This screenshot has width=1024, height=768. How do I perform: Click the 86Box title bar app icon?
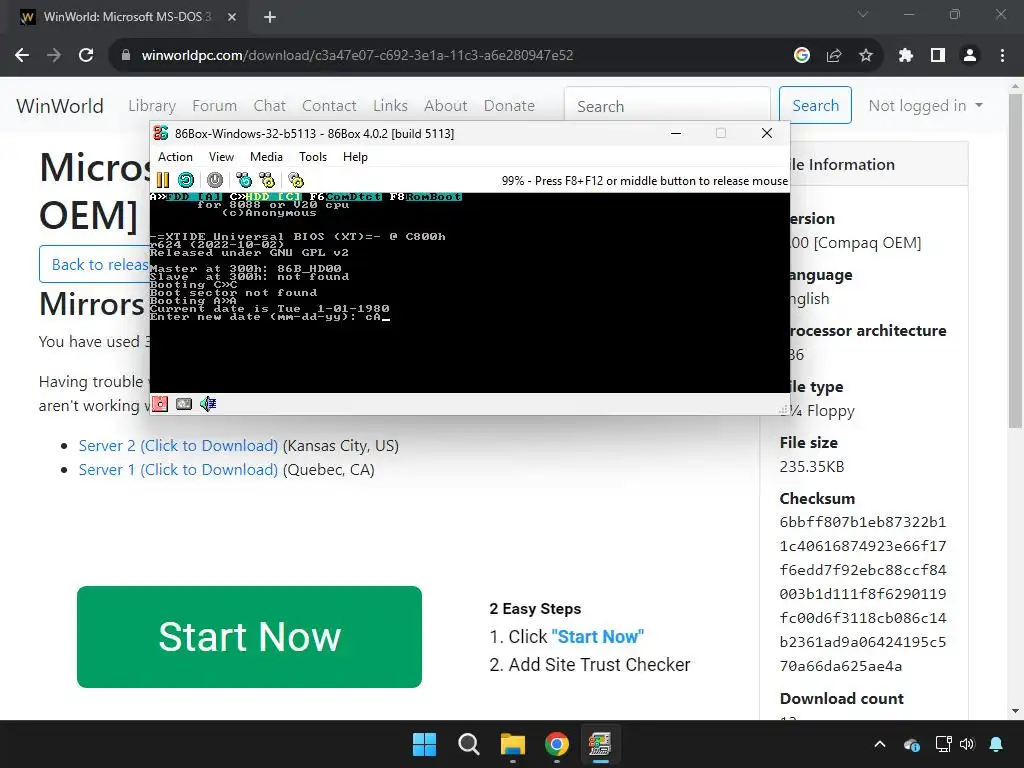[x=161, y=133]
